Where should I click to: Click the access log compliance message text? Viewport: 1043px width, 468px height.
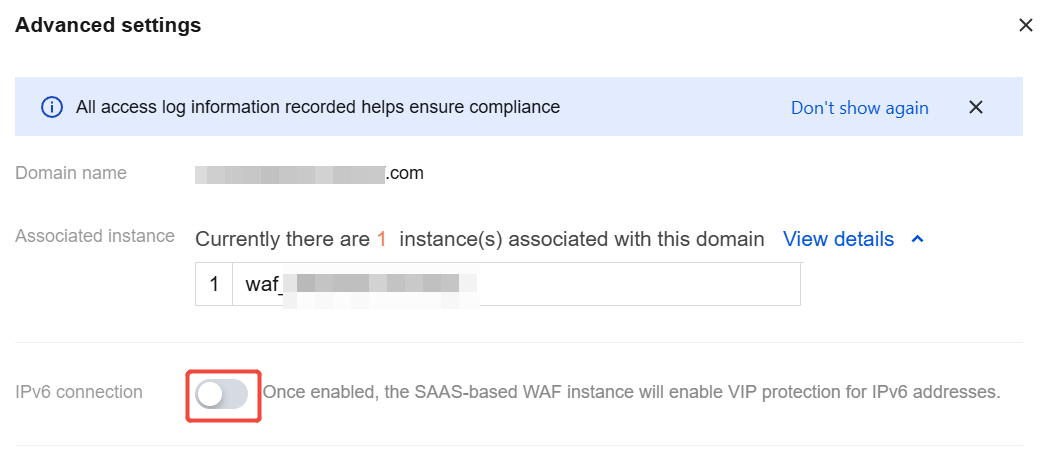click(x=317, y=107)
